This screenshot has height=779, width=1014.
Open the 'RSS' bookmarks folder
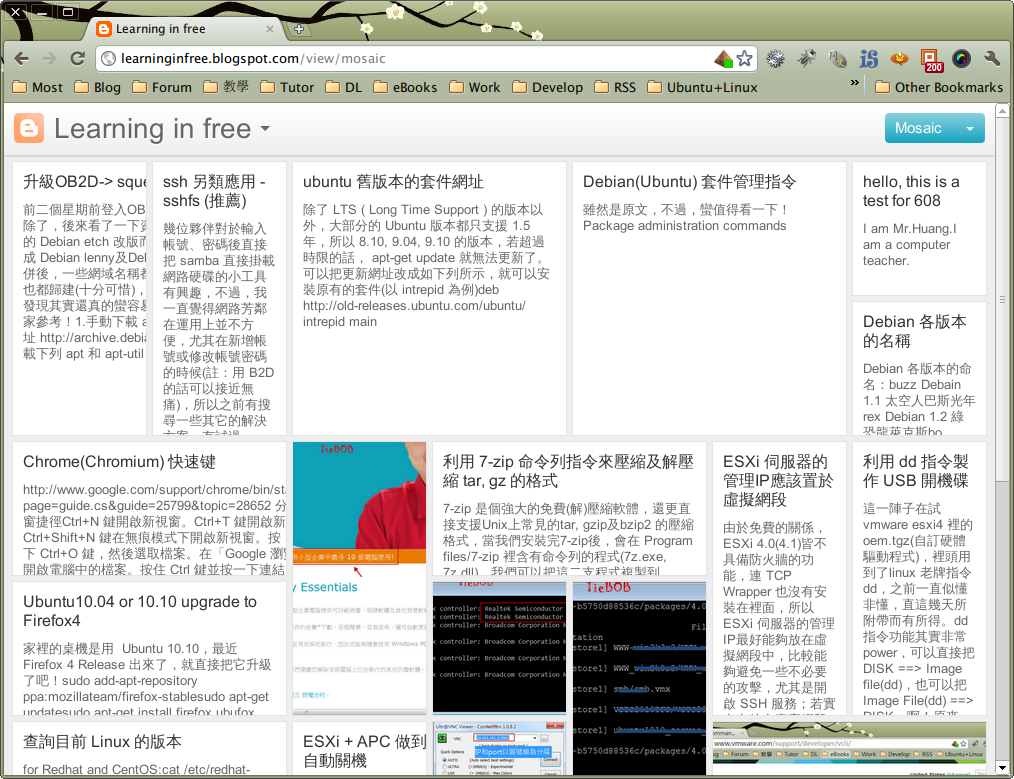(616, 87)
